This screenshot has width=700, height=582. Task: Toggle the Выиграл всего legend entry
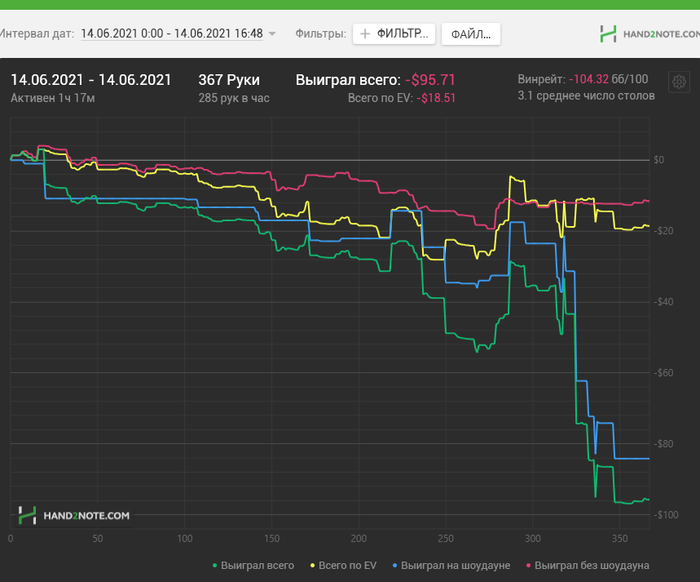point(253,565)
